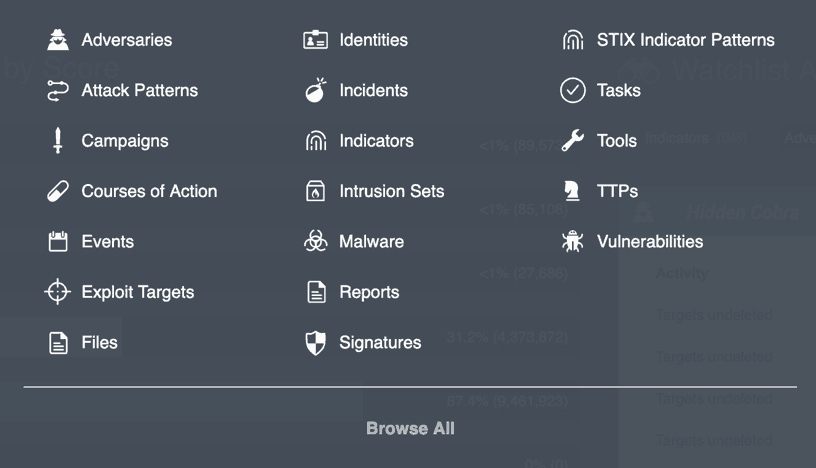Click the Attack Patterns arrows icon
This screenshot has height=468, width=816.
[58, 91]
